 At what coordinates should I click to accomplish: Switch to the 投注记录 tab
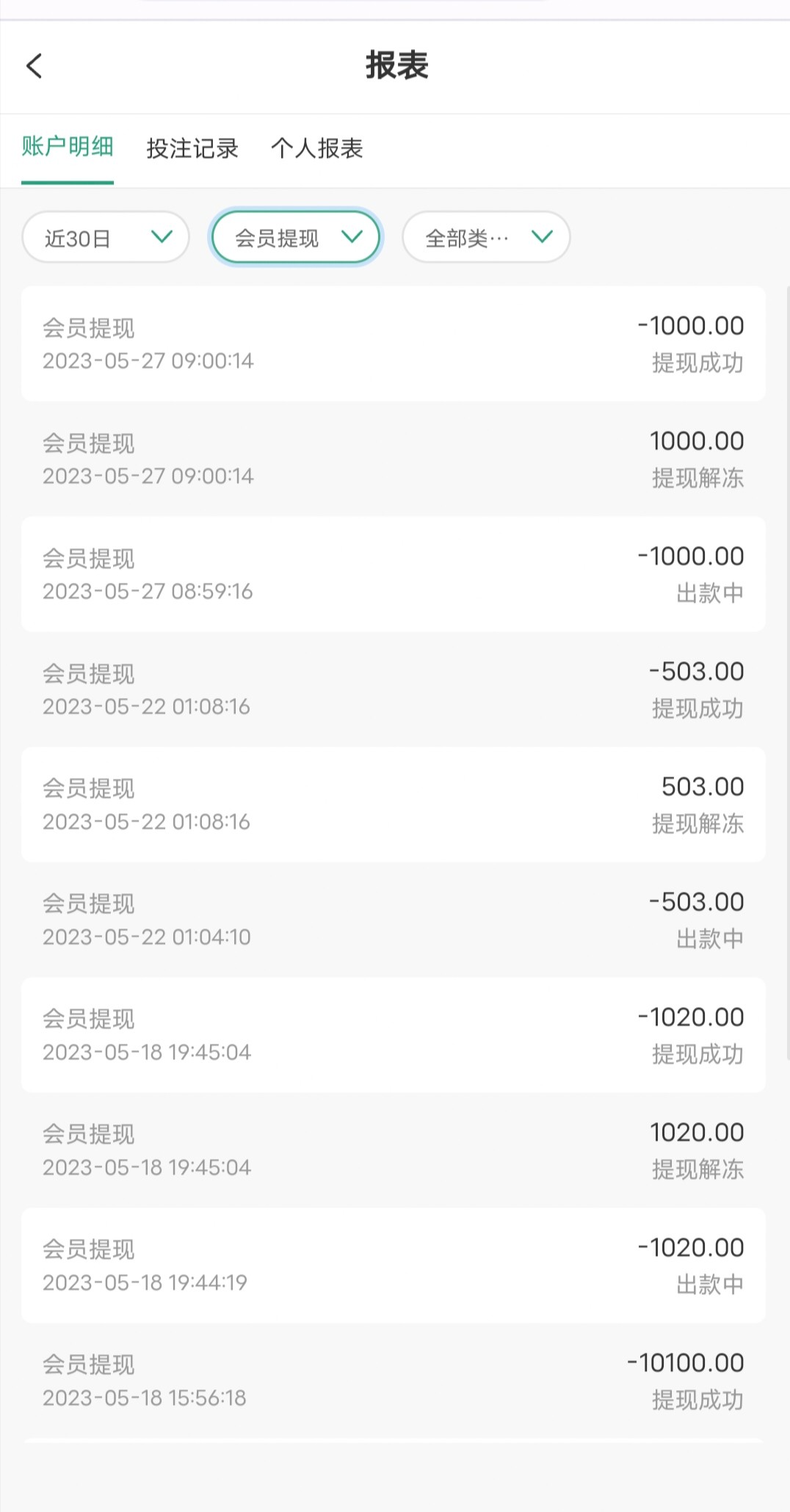coord(192,148)
